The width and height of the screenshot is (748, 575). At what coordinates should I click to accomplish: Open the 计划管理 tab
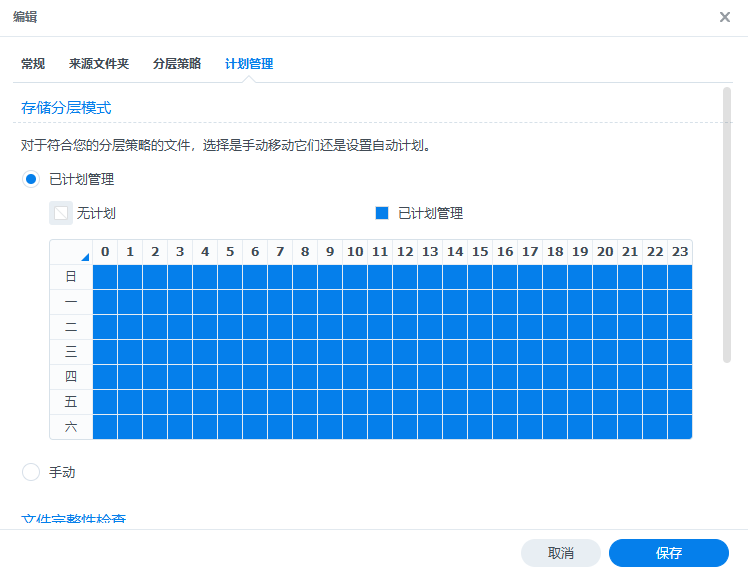[249, 64]
